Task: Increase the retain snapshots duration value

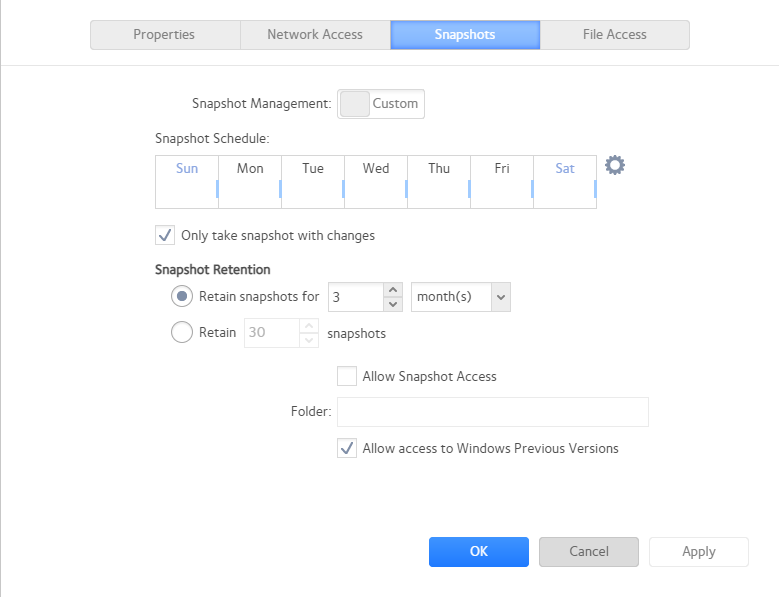Action: coord(393,290)
